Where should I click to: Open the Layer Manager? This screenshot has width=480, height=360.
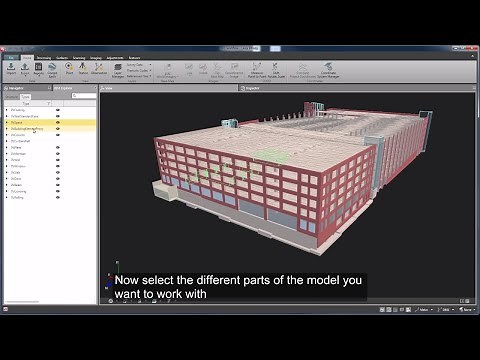coord(118,70)
